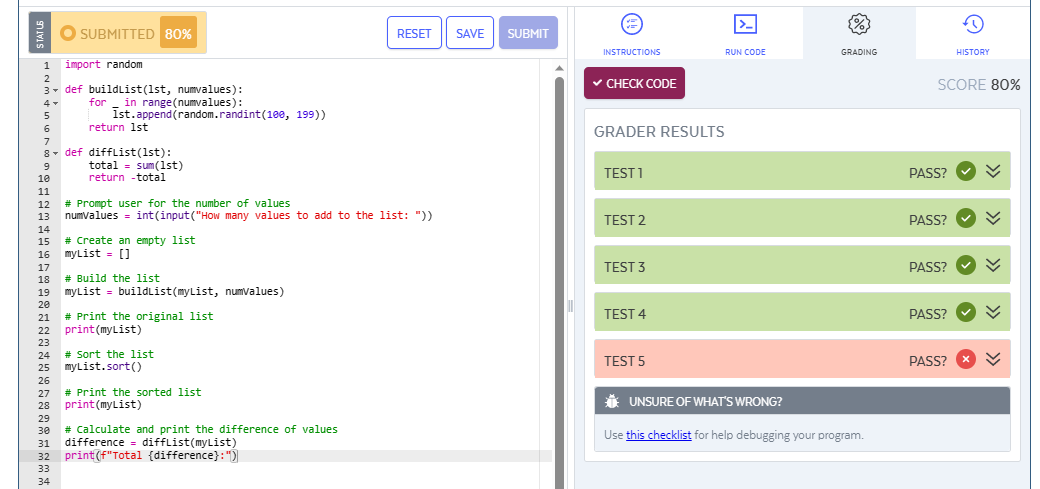Click the Grading percent badge icon

point(859,25)
